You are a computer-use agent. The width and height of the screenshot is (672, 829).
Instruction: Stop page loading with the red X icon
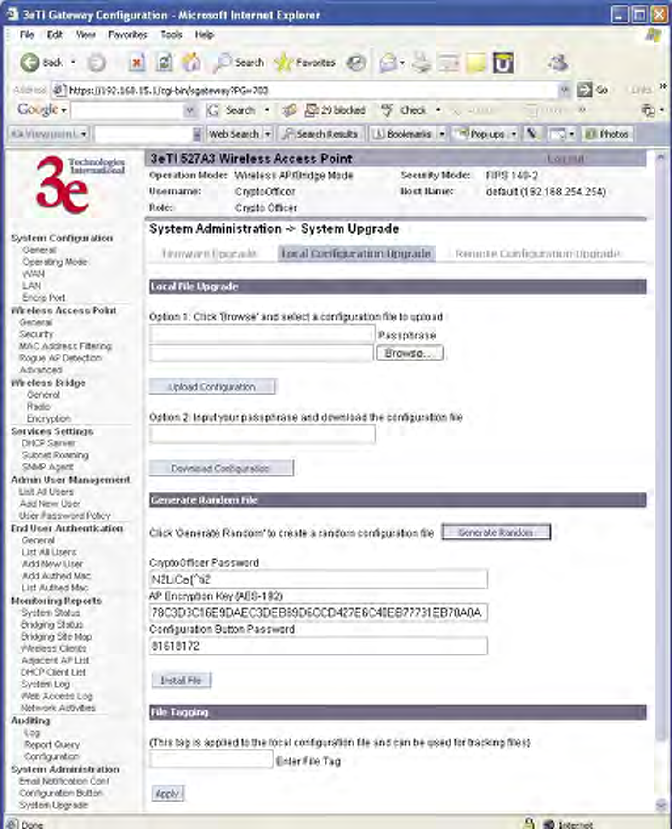pyautogui.click(x=137, y=62)
